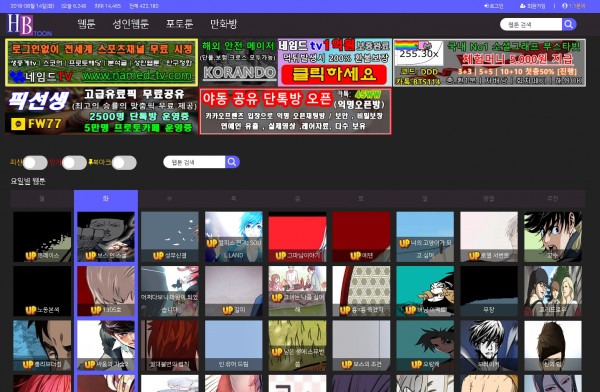Toggle the 인기 switch
Viewport: 600px width, 392px height.
[x=74, y=163]
